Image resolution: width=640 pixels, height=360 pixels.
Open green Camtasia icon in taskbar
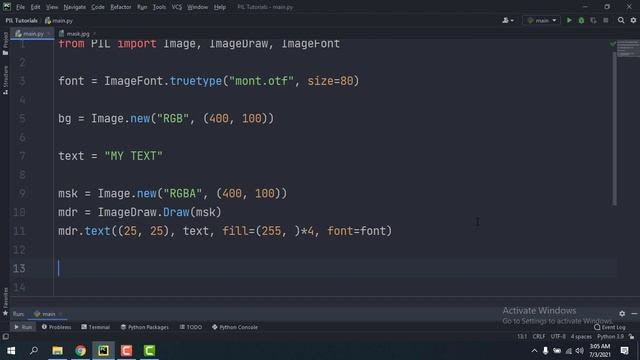149,351
